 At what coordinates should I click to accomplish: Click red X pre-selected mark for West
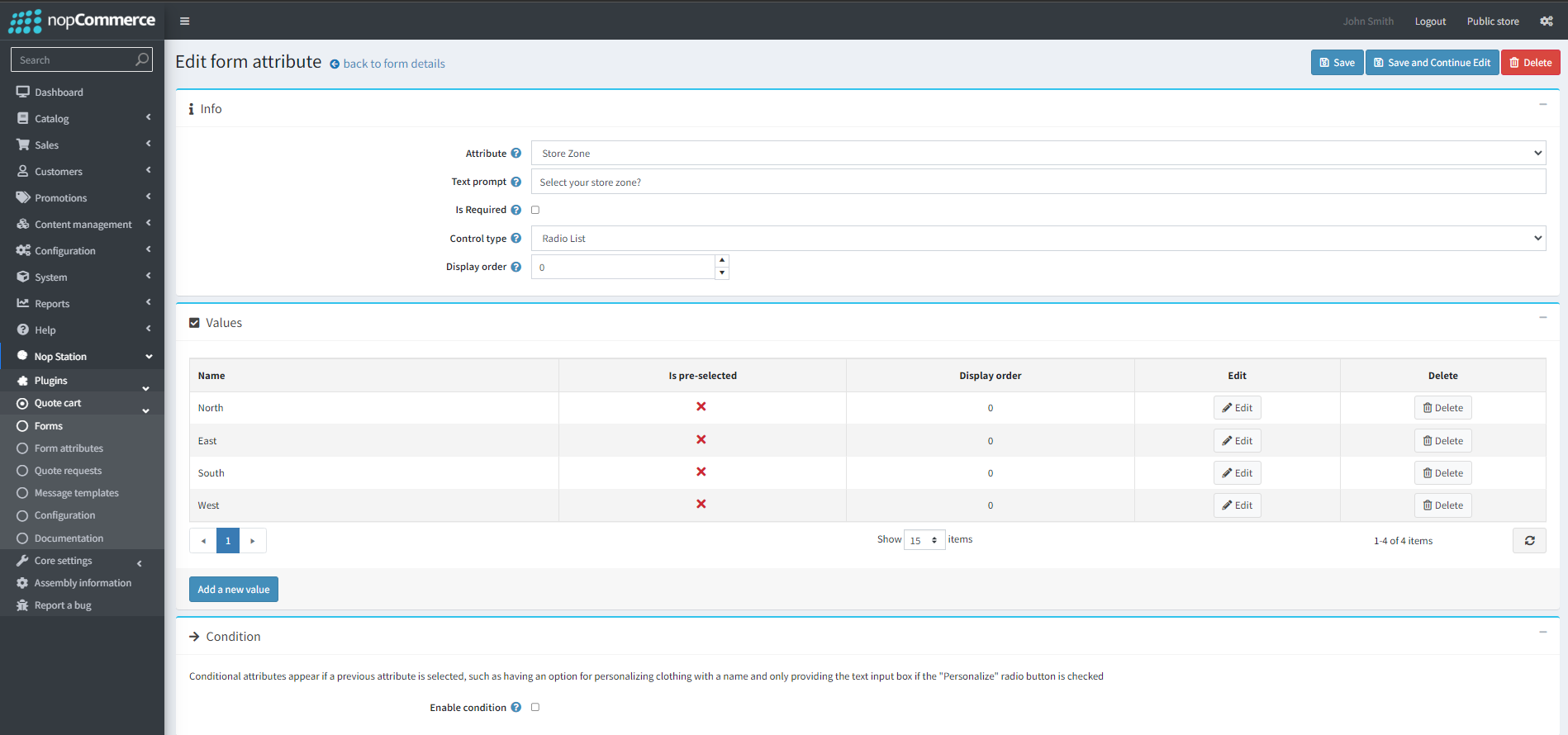(701, 504)
